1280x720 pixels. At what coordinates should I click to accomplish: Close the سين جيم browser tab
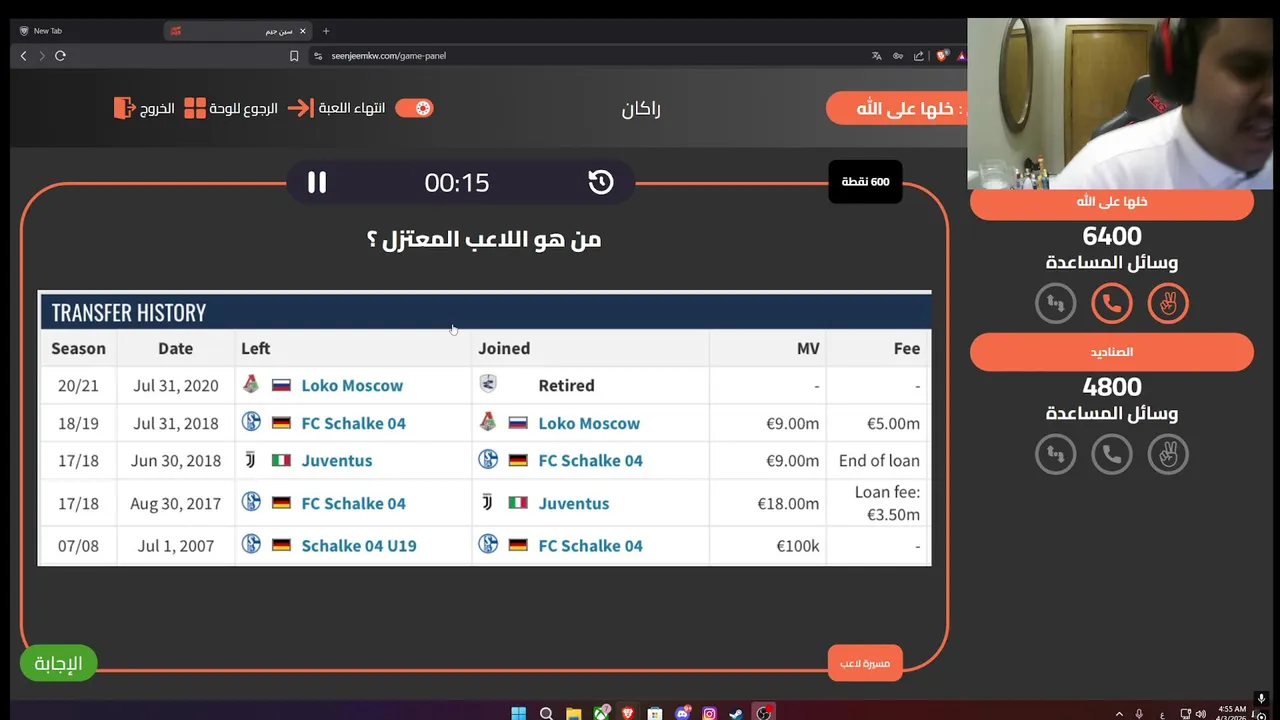tap(303, 31)
